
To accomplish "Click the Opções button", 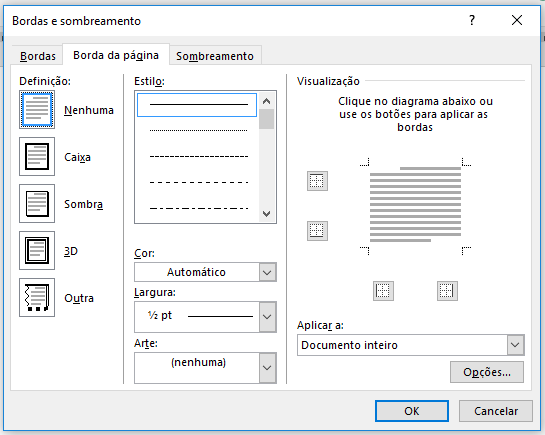I will pos(487,372).
